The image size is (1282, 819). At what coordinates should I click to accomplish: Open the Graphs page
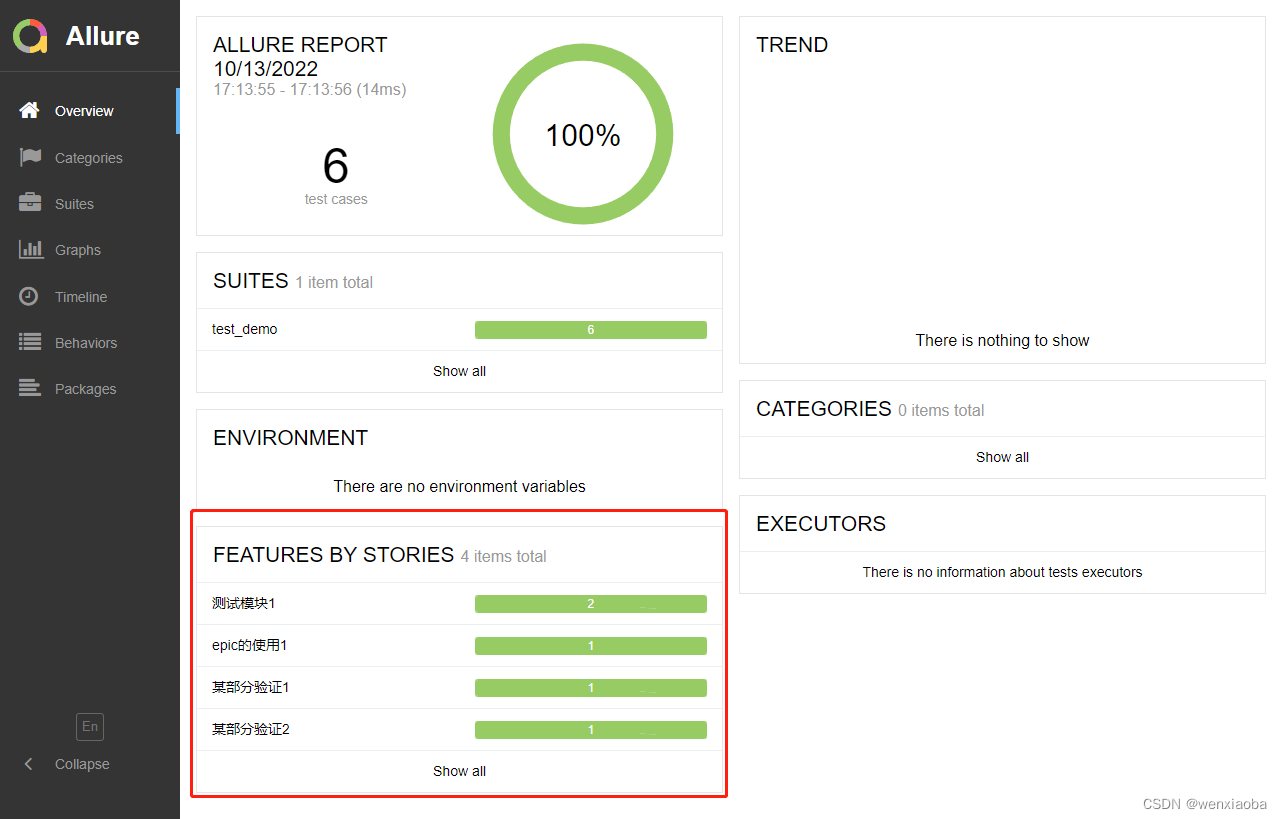(x=90, y=250)
